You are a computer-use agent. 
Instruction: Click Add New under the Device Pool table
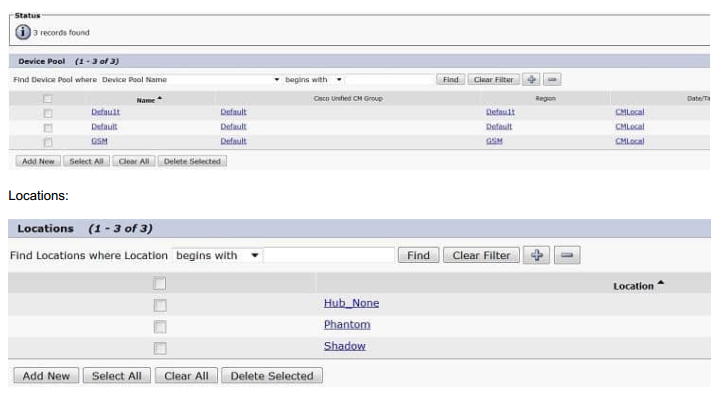[x=38, y=161]
